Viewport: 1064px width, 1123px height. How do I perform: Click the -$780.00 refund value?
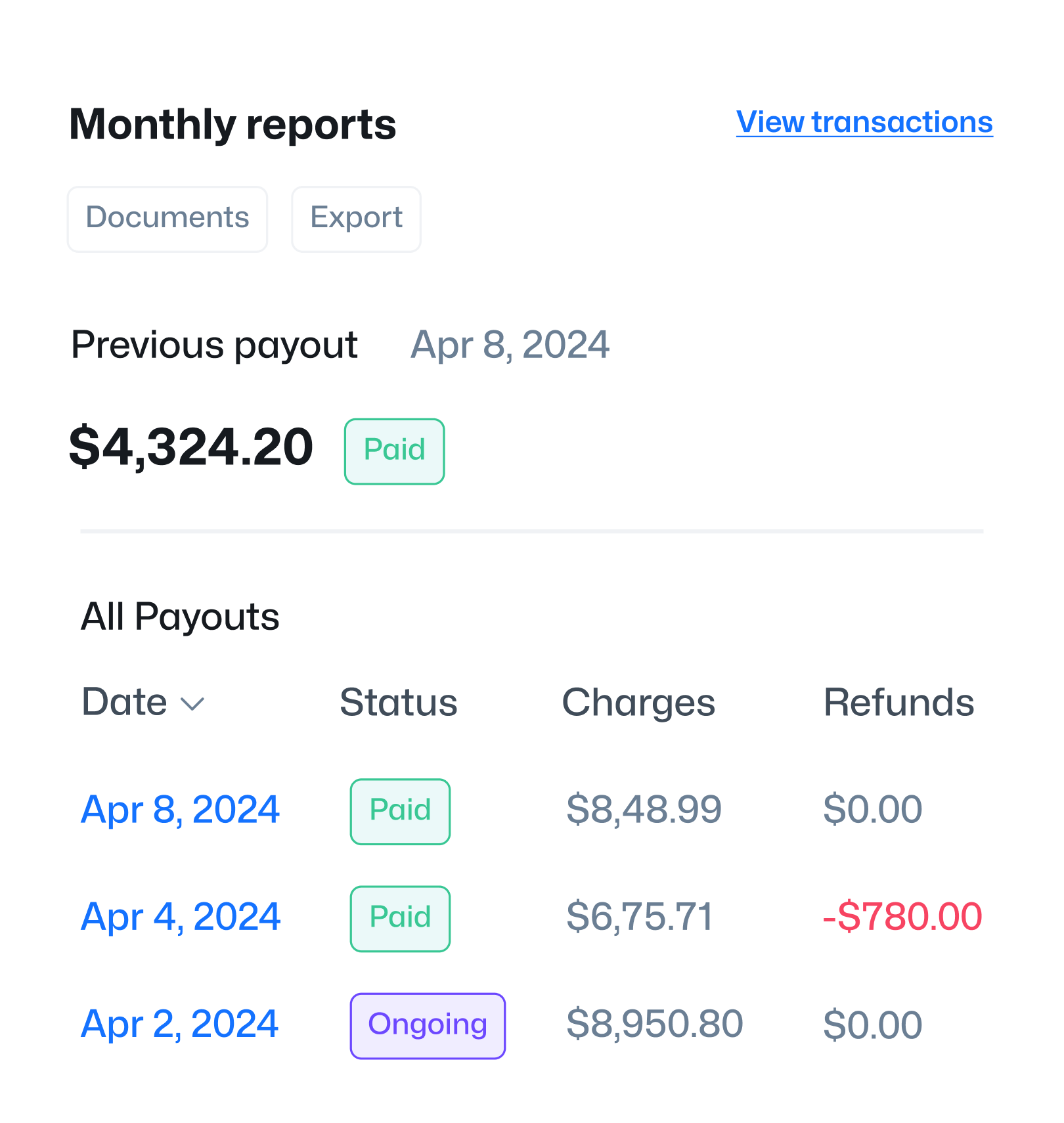point(902,917)
